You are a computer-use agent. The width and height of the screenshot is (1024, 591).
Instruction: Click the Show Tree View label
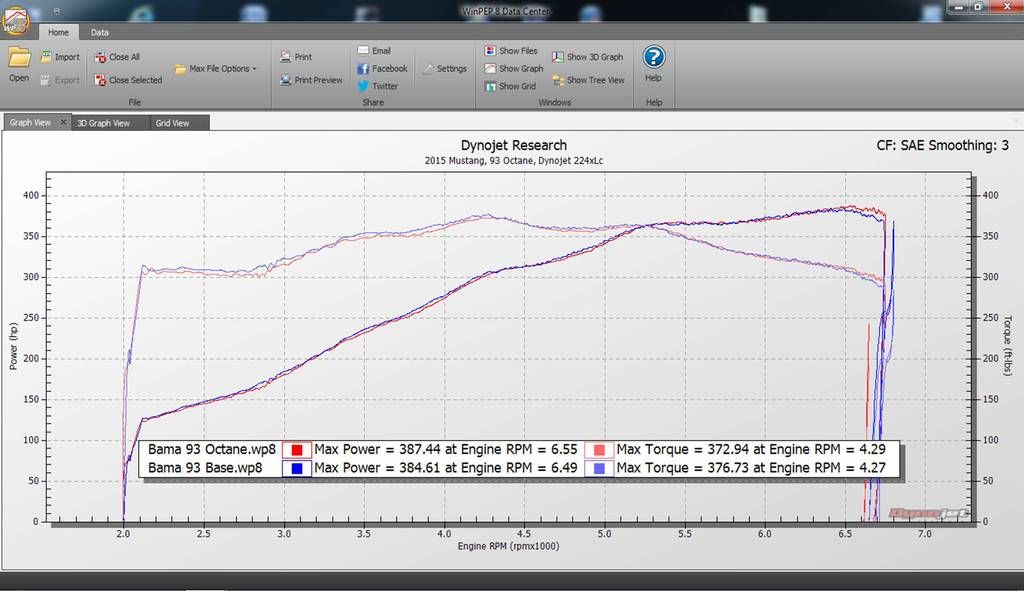pyautogui.click(x=596, y=80)
